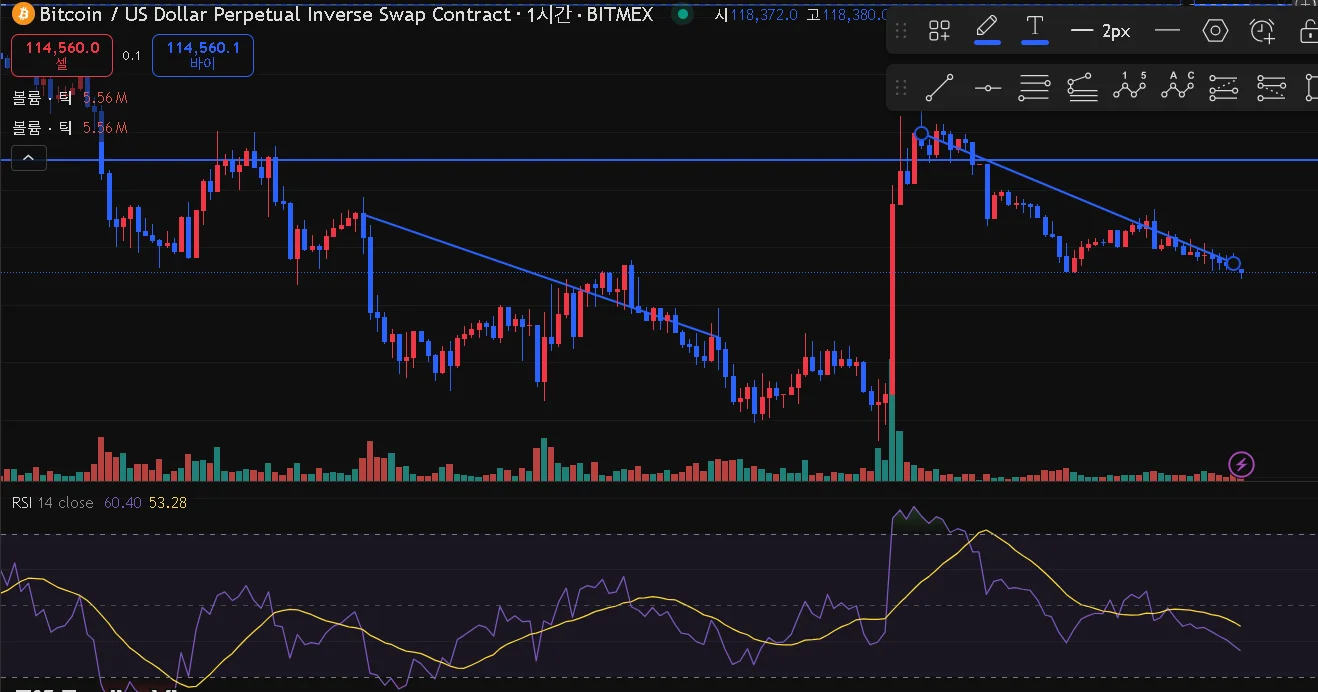Collapse the indicator legend chevron
The width and height of the screenshot is (1318, 692).
click(29, 158)
